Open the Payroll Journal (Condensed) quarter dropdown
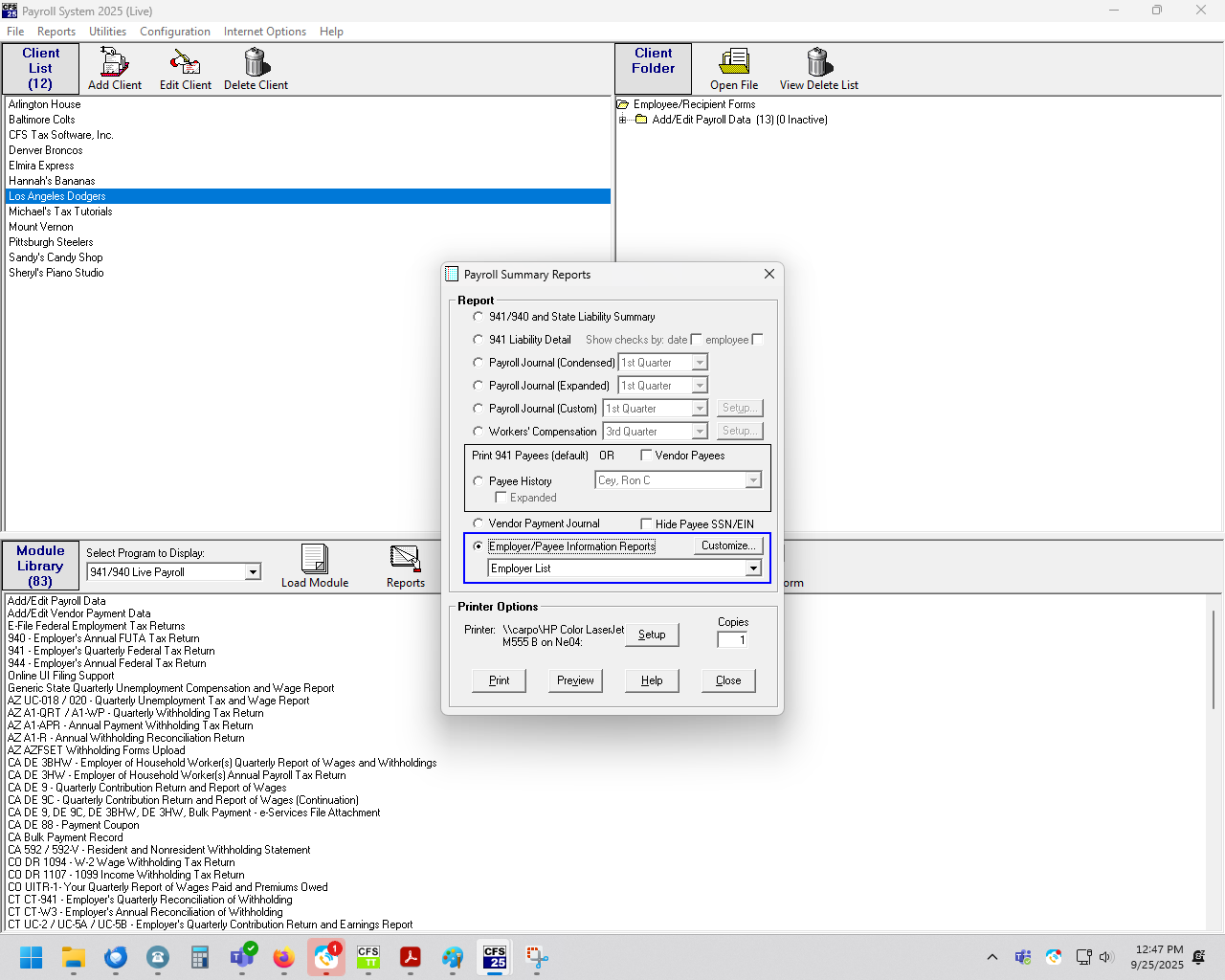The height and width of the screenshot is (980, 1225). click(x=700, y=363)
